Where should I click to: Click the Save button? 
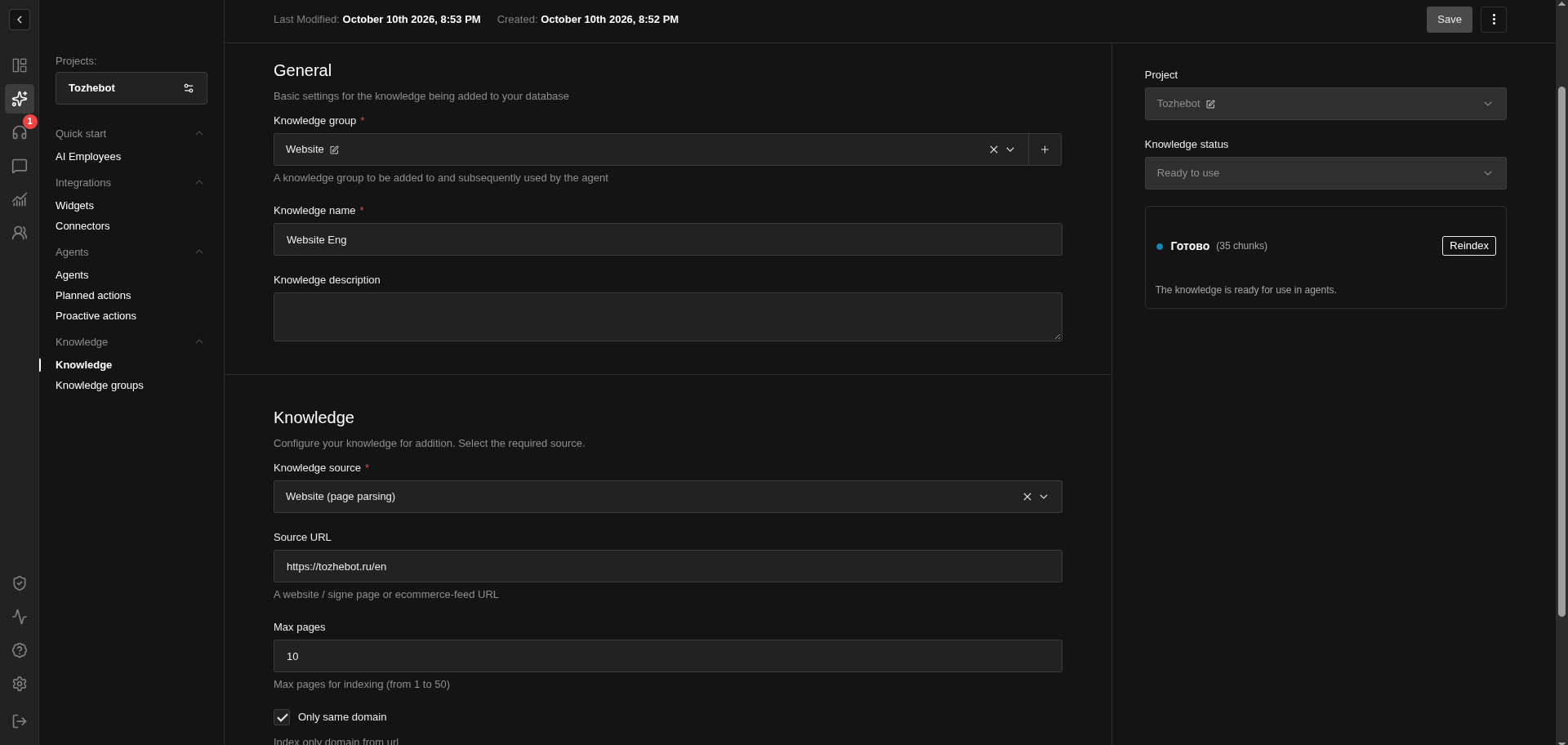click(x=1450, y=20)
